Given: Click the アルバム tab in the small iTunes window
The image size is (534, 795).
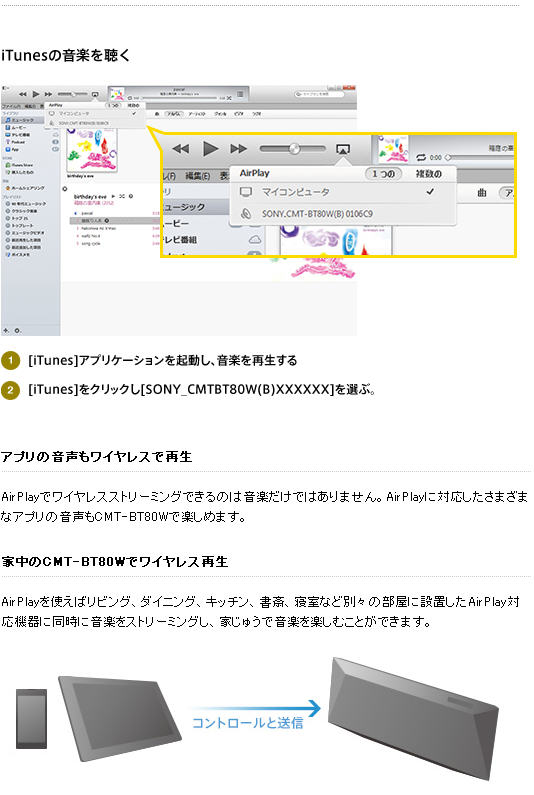Looking at the screenshot, I should tap(174, 114).
